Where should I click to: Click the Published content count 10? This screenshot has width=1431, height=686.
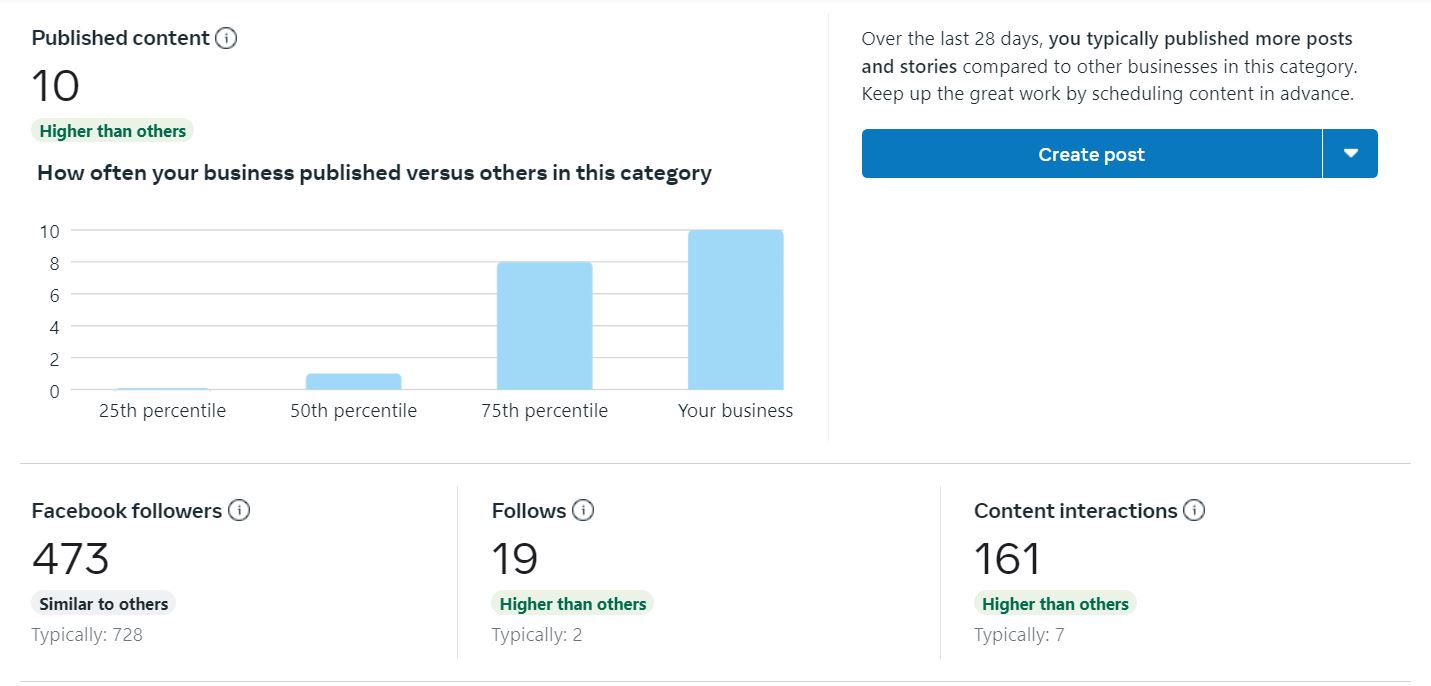click(56, 86)
